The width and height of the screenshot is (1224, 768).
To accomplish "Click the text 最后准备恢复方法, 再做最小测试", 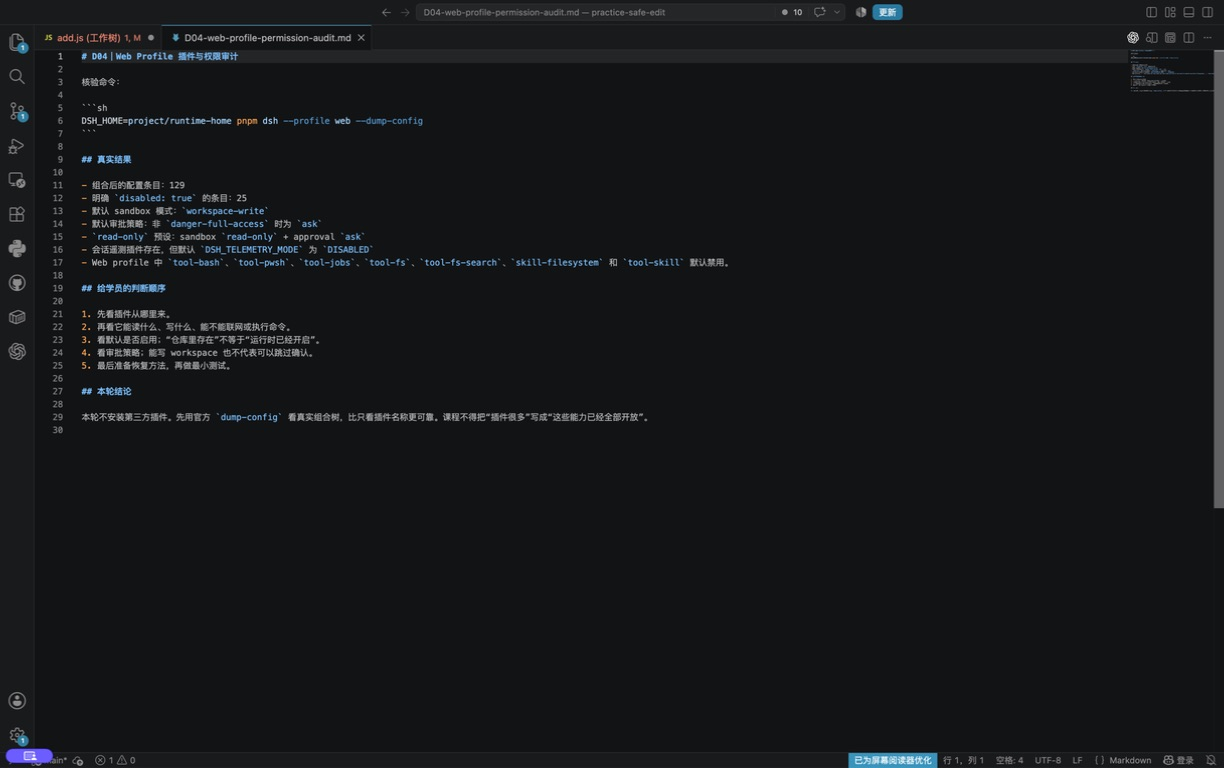I will coord(164,365).
